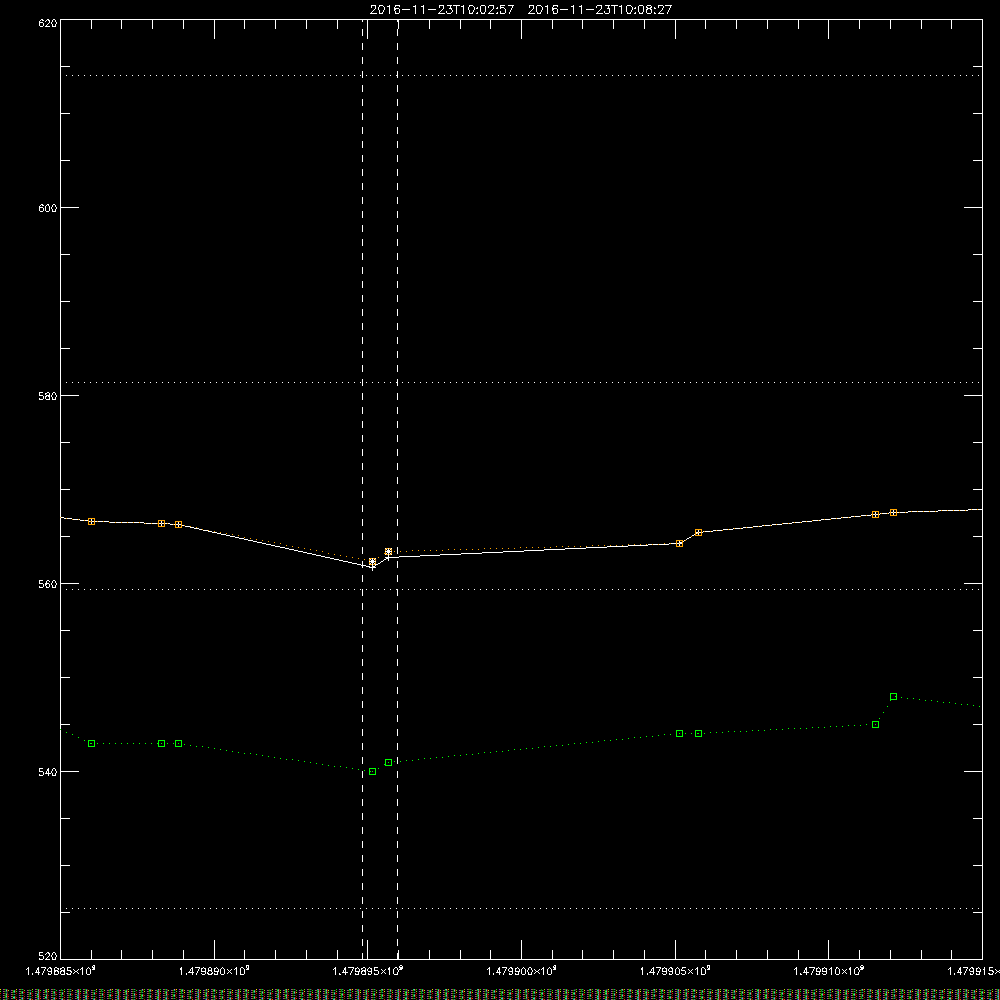Click the later dashed vertical time marker

[397, 489]
